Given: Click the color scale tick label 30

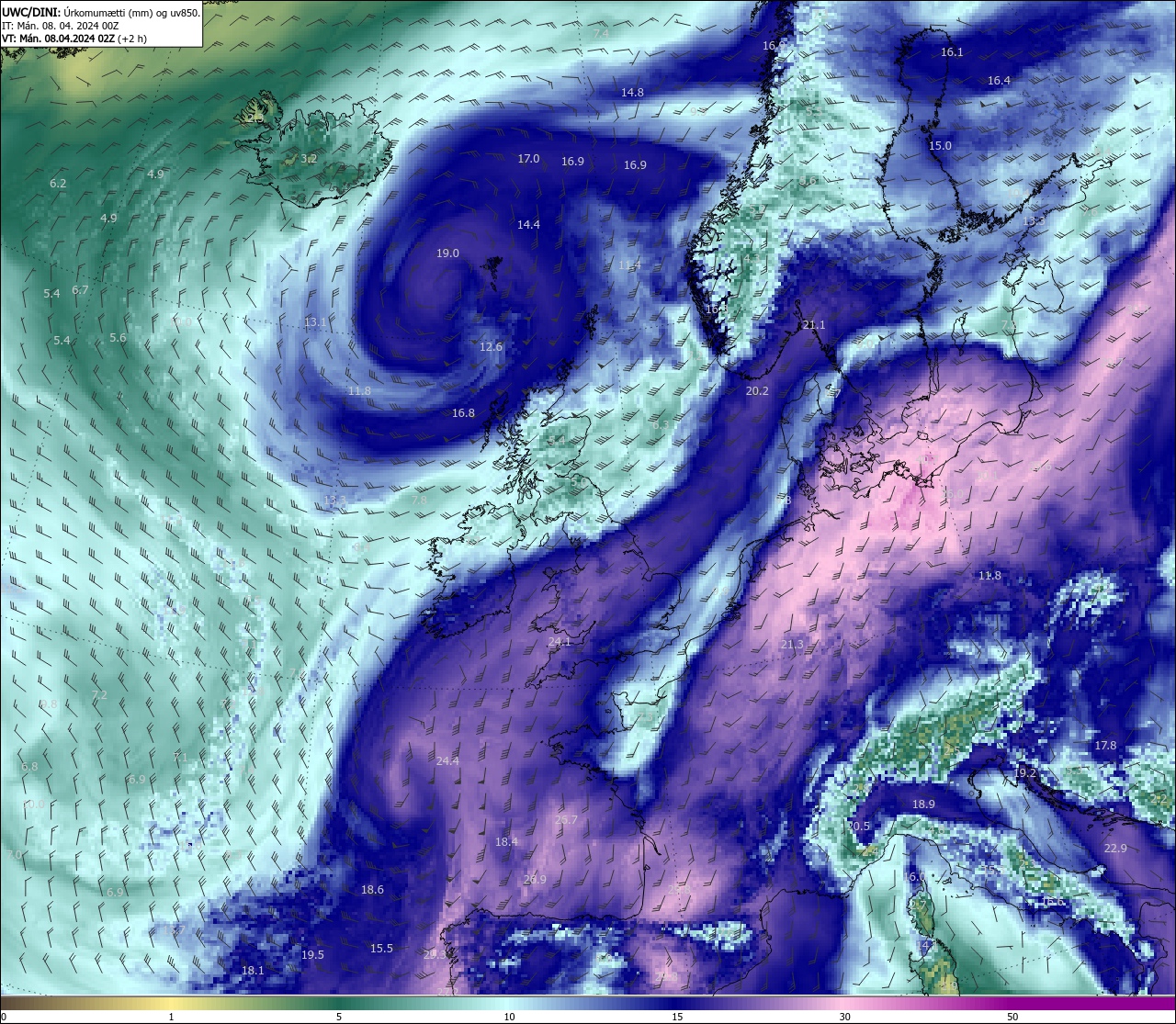Looking at the screenshot, I should (x=844, y=1017).
